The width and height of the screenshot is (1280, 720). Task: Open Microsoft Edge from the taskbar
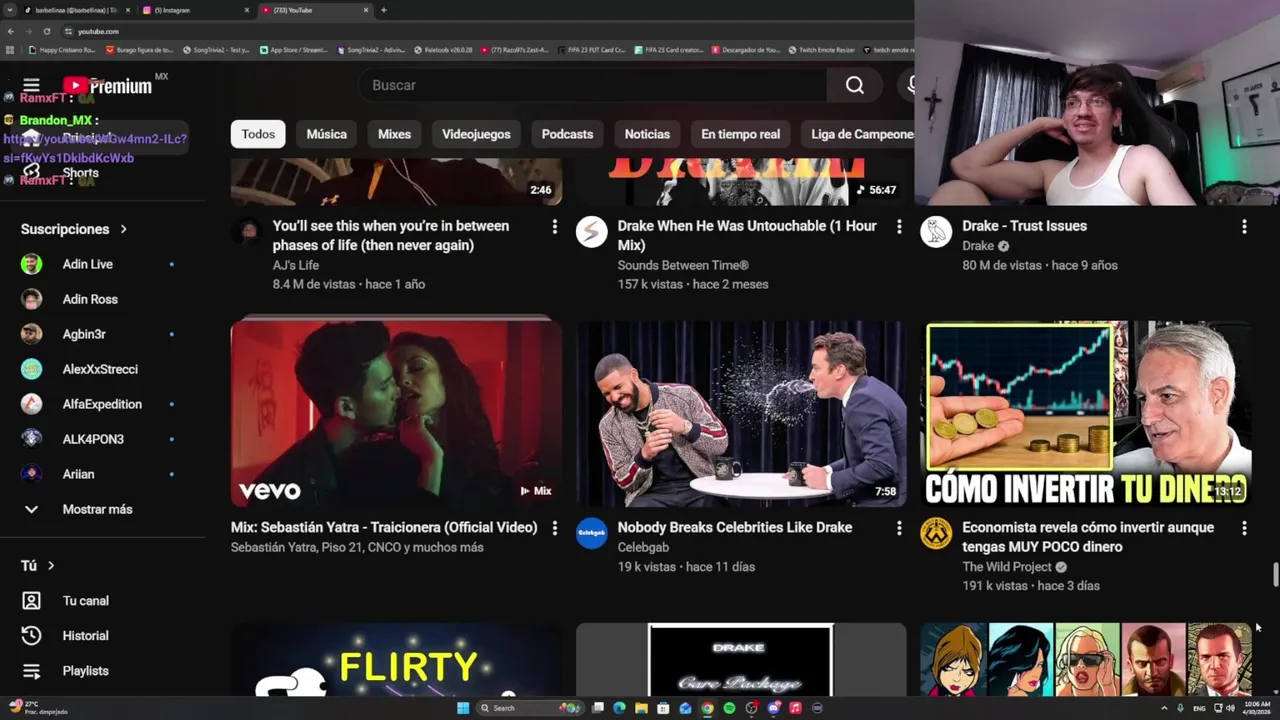click(619, 708)
